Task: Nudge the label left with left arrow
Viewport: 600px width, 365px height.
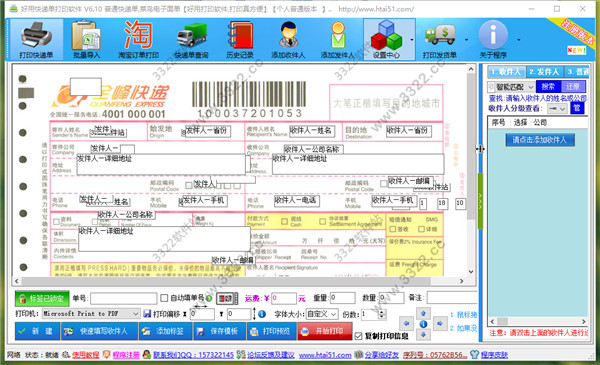Action: click(406, 324)
